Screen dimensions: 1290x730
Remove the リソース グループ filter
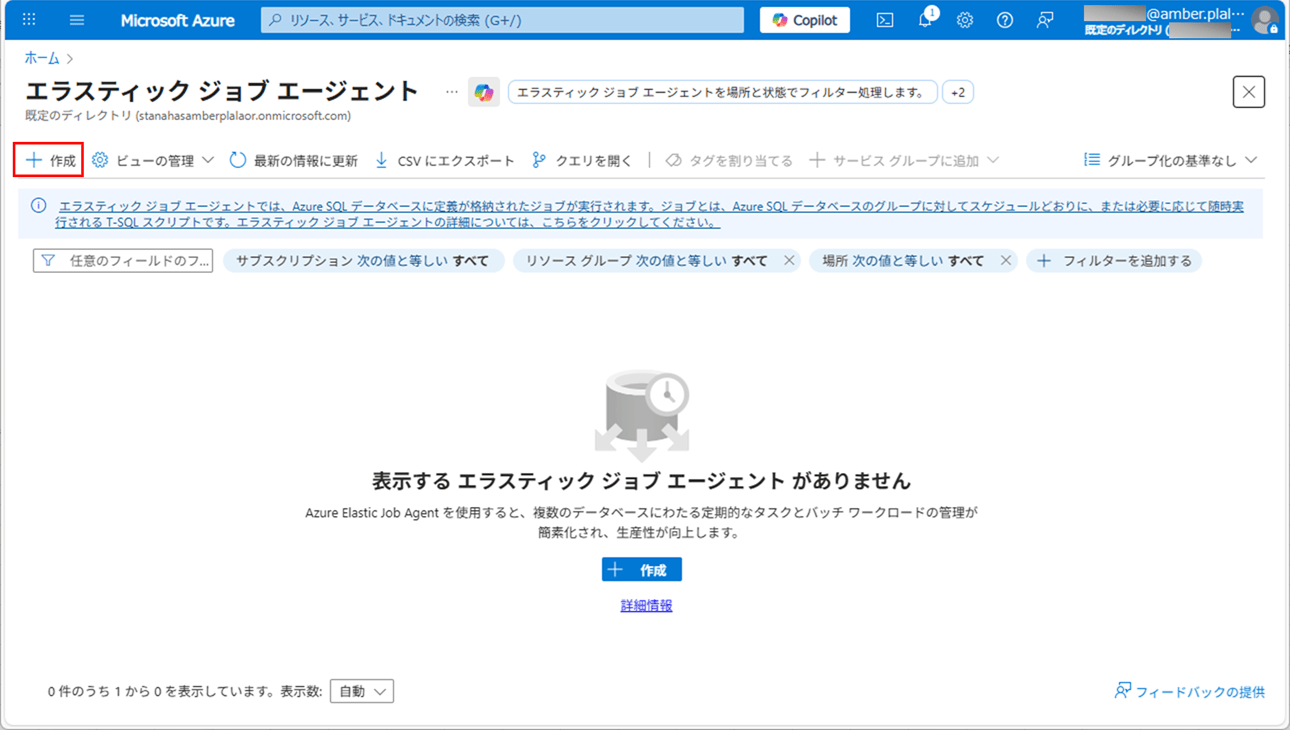click(x=789, y=261)
